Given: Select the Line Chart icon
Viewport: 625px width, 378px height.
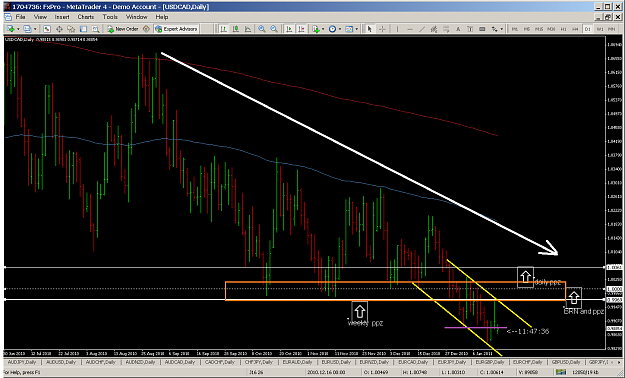Looking at the screenshot, I should pyautogui.click(x=248, y=29).
